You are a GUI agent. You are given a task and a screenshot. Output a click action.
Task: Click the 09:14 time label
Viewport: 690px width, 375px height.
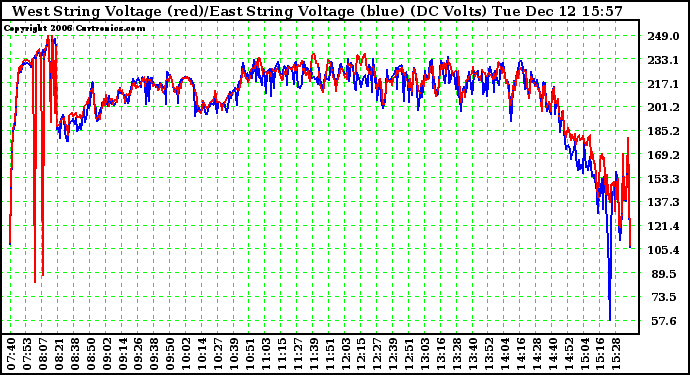click(122, 354)
